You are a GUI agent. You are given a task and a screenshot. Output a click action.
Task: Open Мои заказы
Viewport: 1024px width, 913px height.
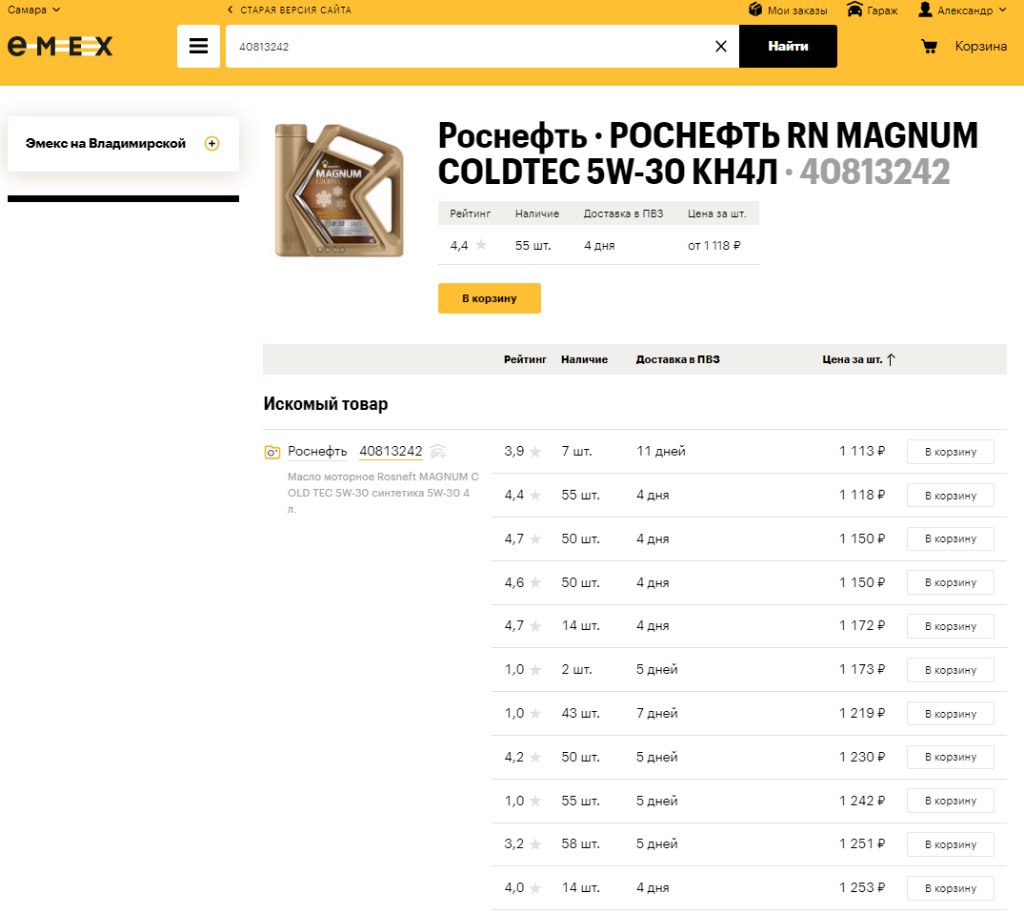[797, 10]
